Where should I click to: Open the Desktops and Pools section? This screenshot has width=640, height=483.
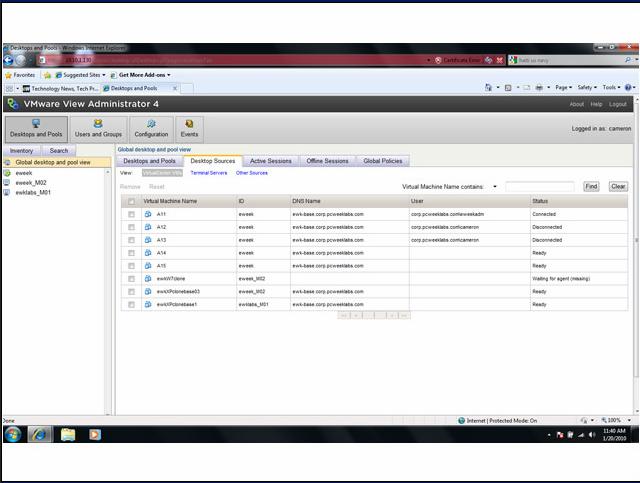[36, 129]
